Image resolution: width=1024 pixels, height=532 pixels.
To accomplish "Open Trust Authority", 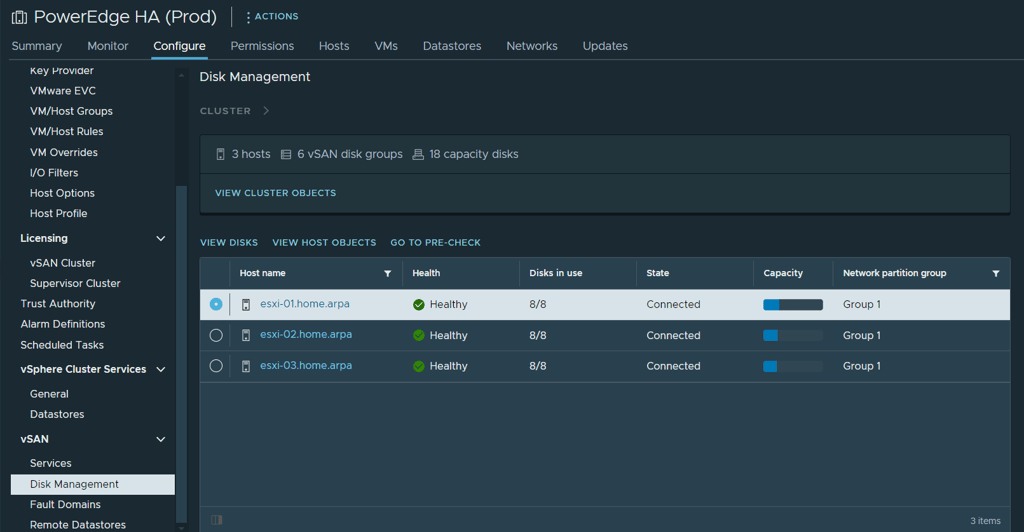I will tap(57, 304).
